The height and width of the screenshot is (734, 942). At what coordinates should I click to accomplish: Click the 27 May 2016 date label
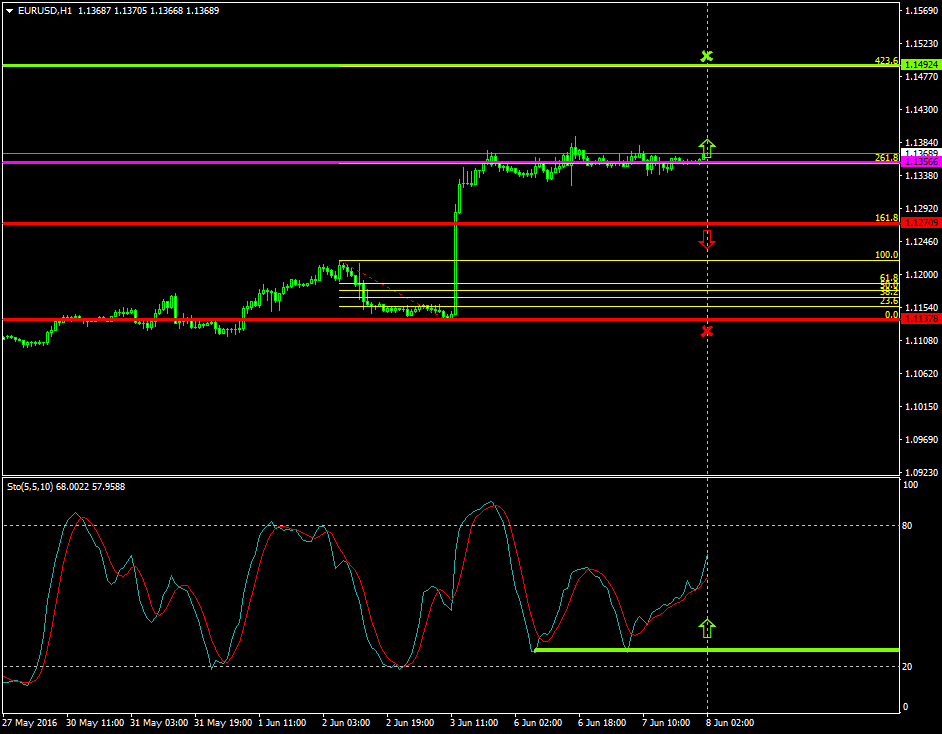point(30,722)
